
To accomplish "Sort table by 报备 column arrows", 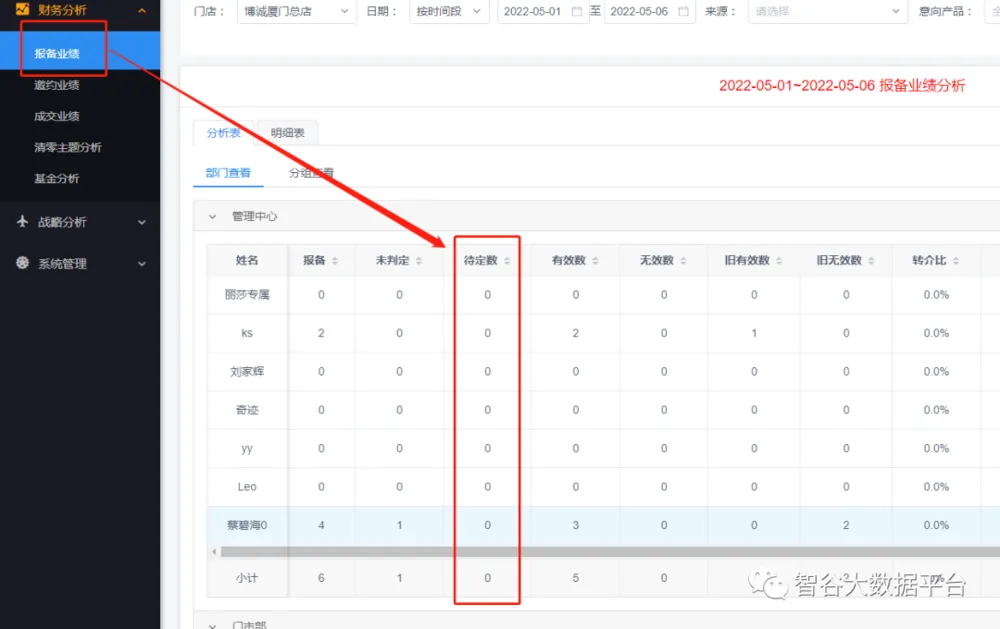I will pos(334,261).
